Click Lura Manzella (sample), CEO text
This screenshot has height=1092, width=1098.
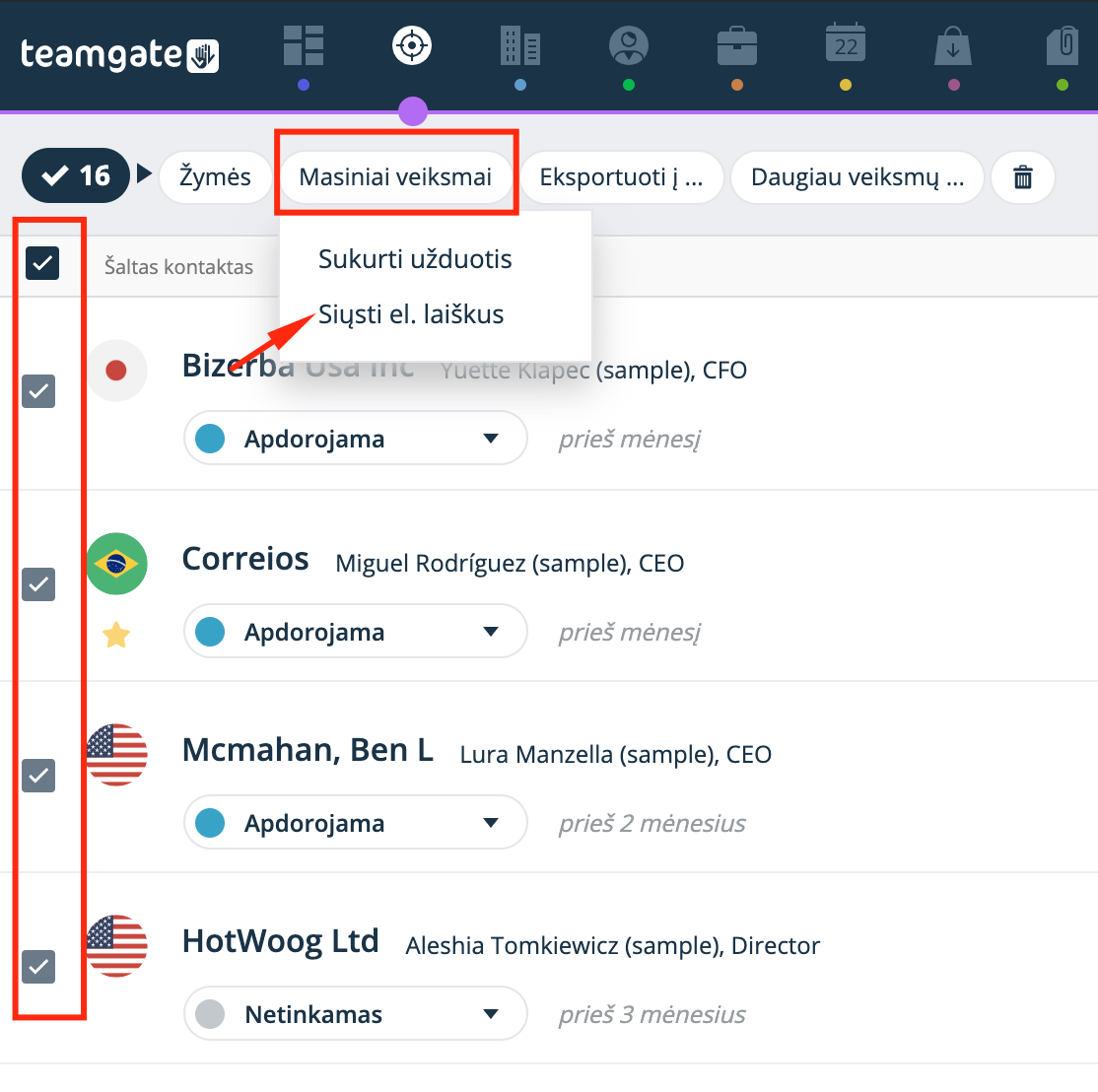[615, 754]
